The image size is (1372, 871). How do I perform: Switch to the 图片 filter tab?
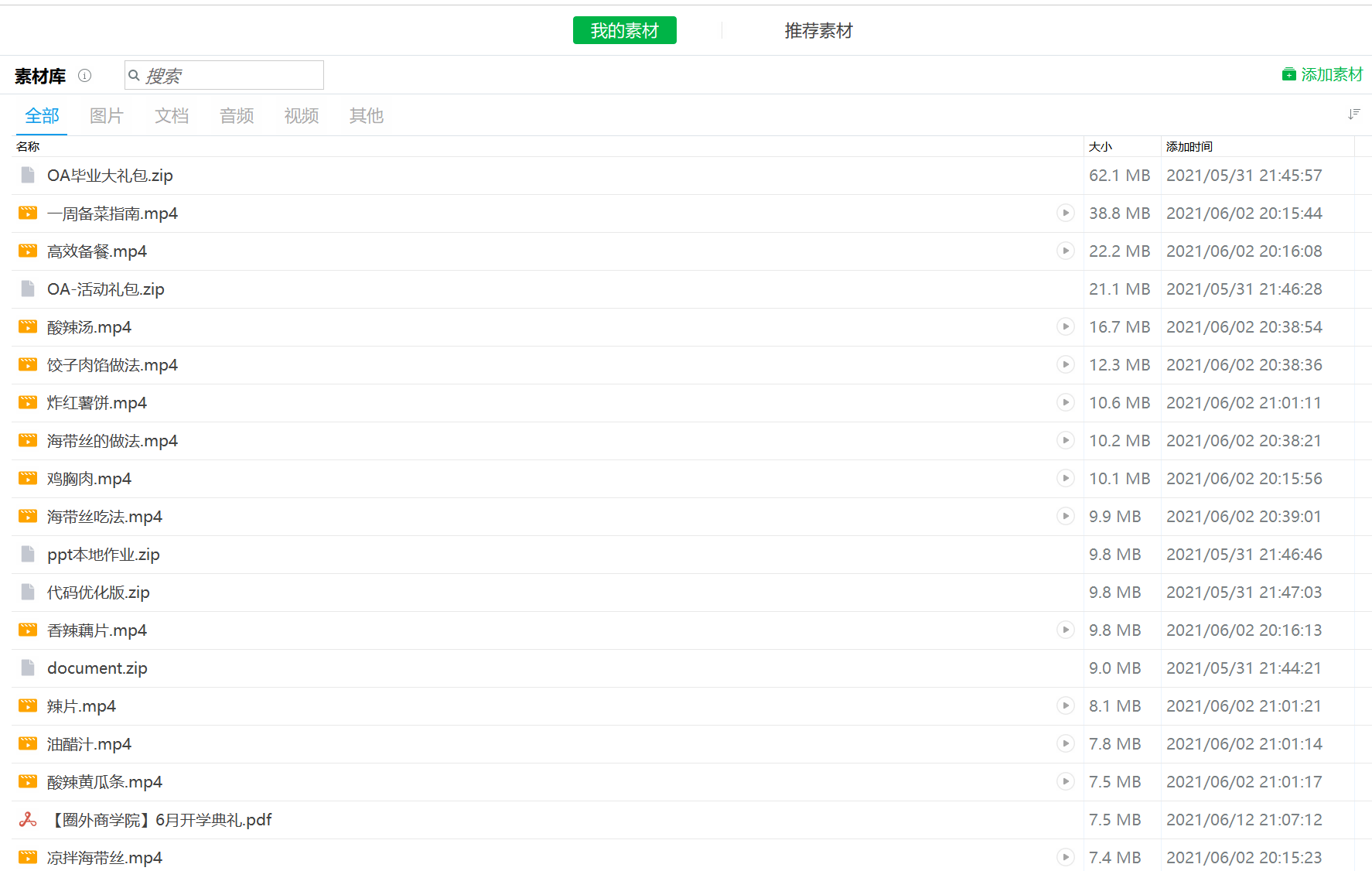click(107, 116)
